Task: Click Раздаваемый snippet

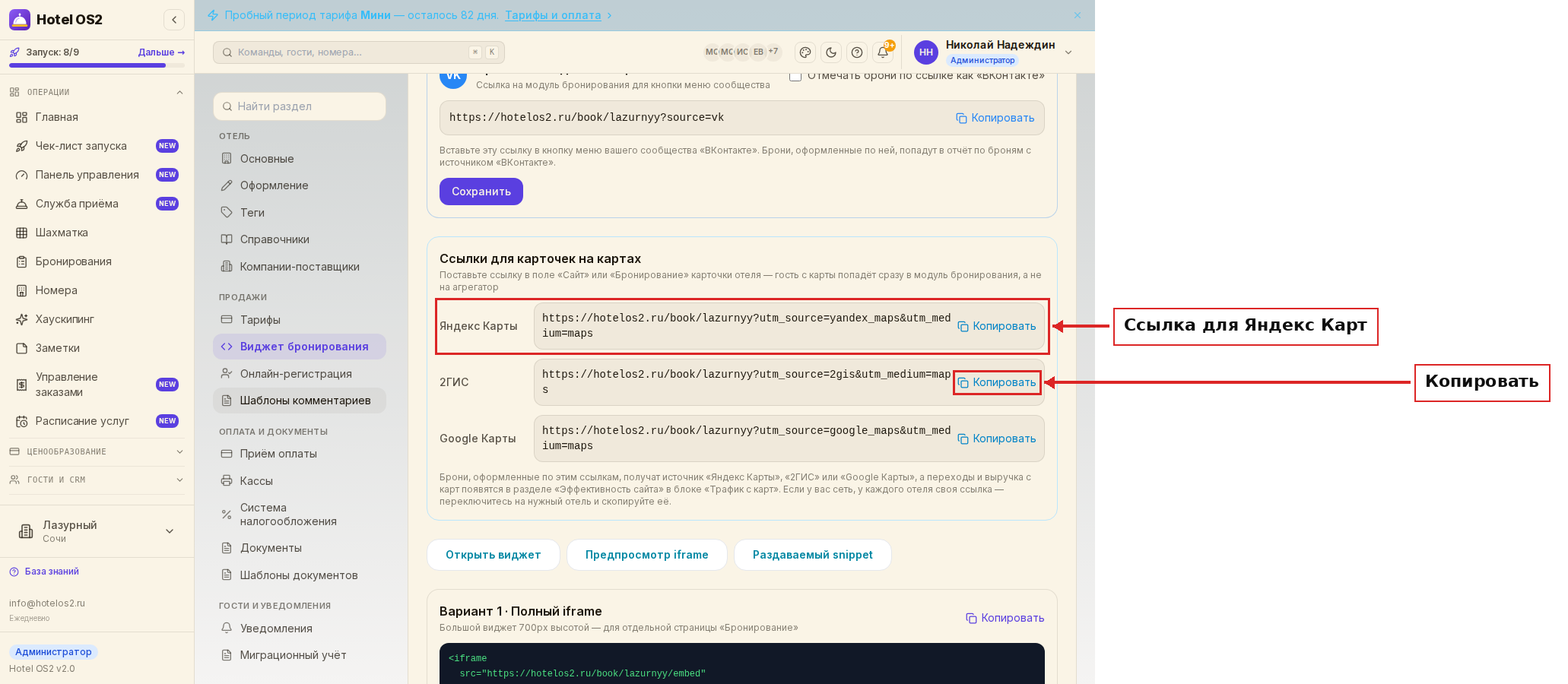Action: 813,555
